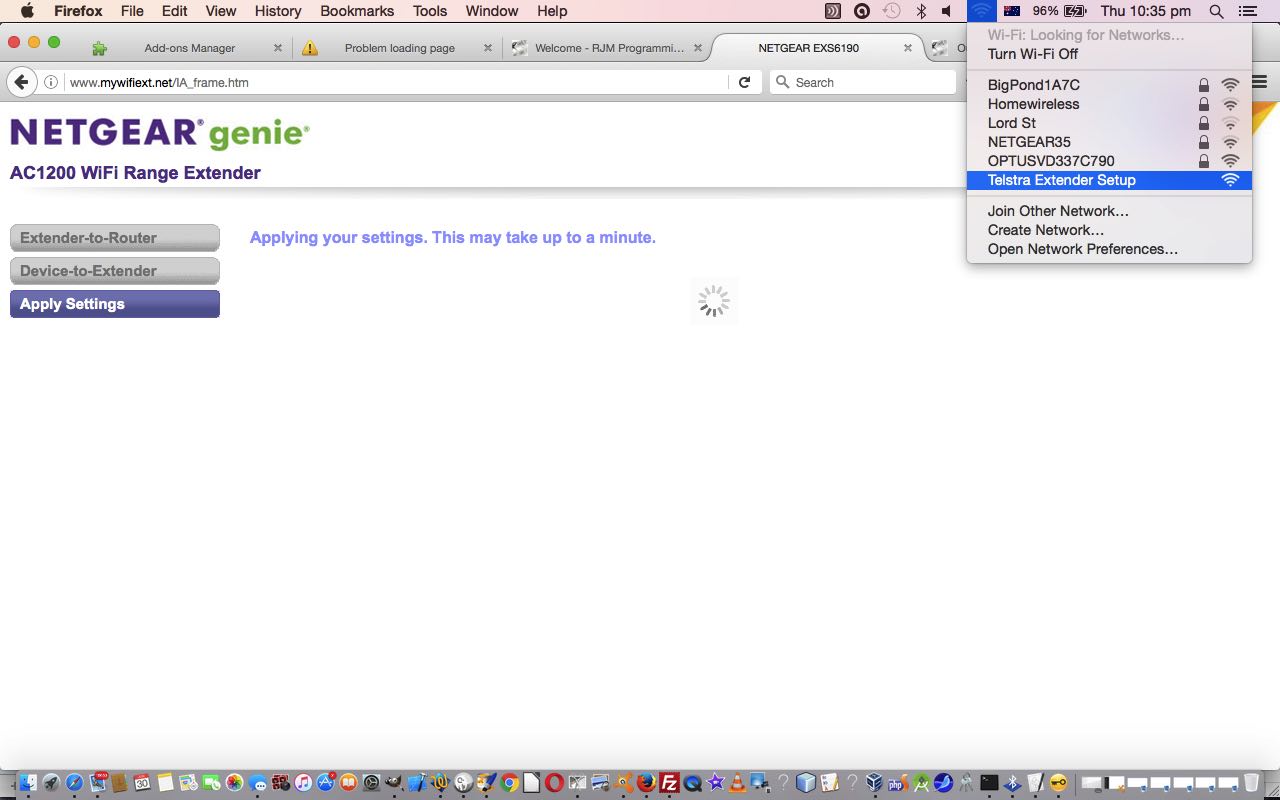Screen dimensions: 1280x800
Task: Connect to the NETGEAR35 network
Action: [1029, 142]
